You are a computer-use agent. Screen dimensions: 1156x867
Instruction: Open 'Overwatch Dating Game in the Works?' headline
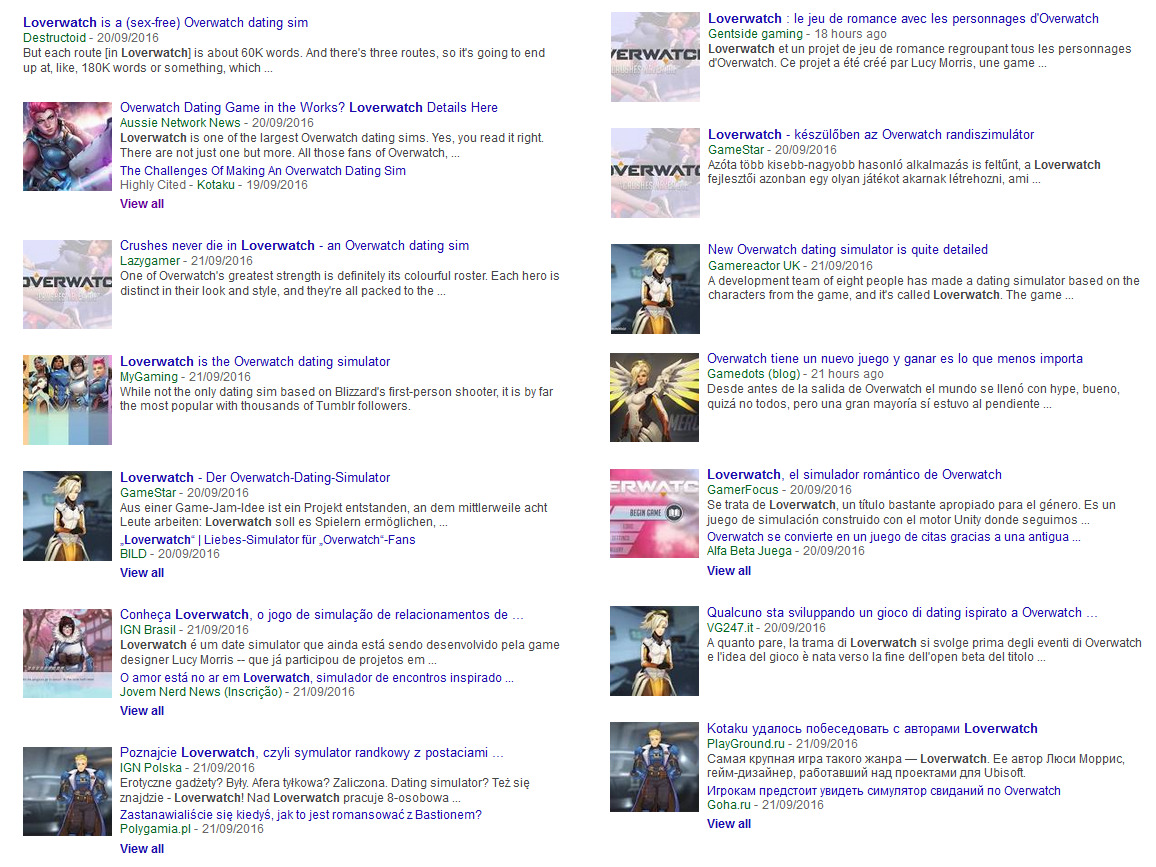coord(308,107)
